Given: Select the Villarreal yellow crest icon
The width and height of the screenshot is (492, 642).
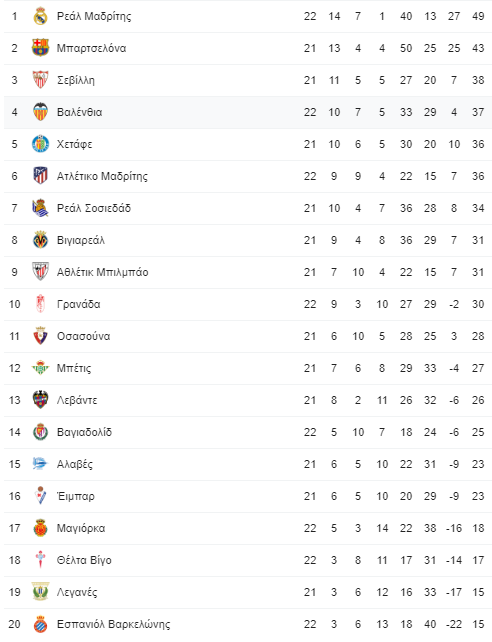Looking at the screenshot, I should pos(40,240).
